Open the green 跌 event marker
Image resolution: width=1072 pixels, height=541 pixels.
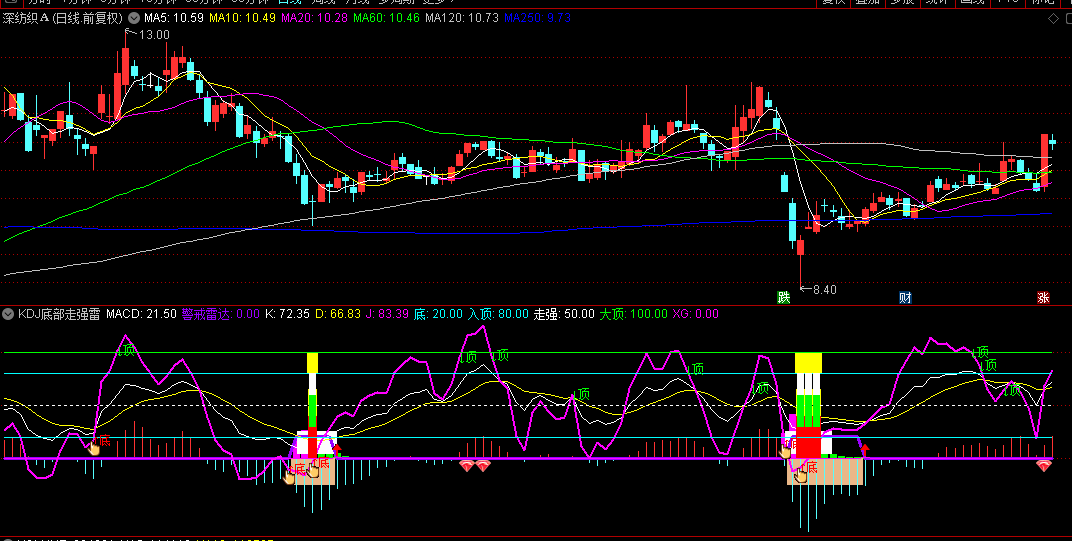tap(783, 297)
